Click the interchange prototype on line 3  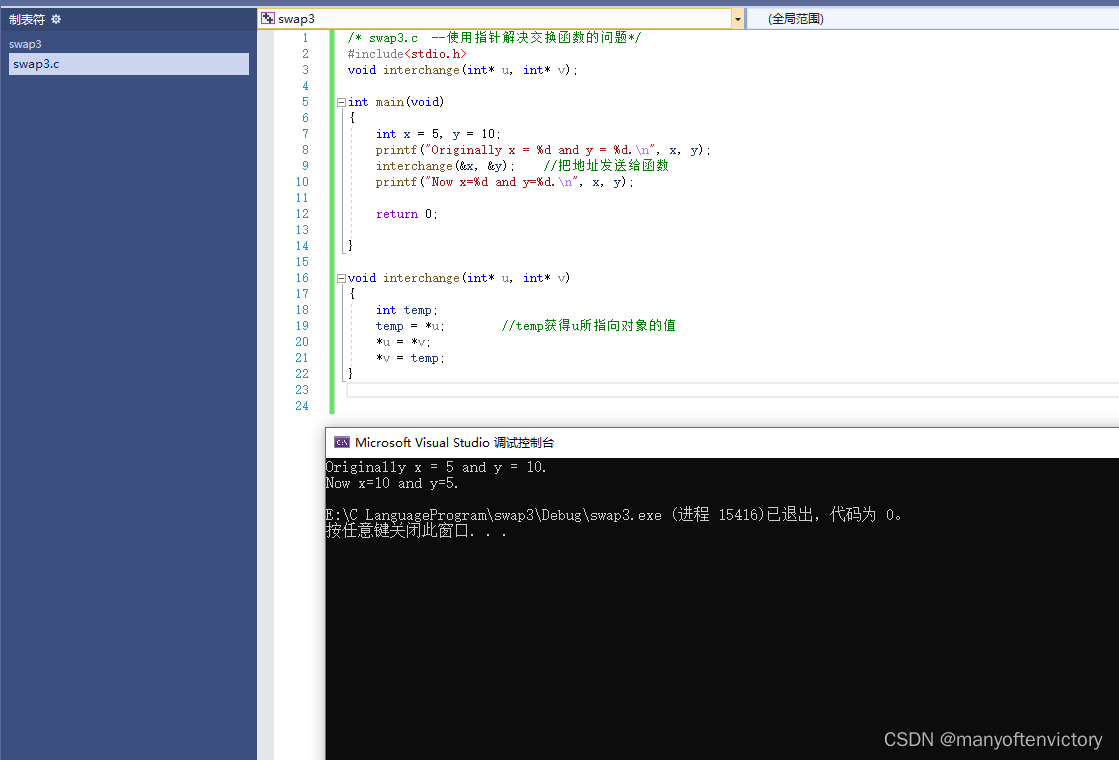[x=462, y=70]
